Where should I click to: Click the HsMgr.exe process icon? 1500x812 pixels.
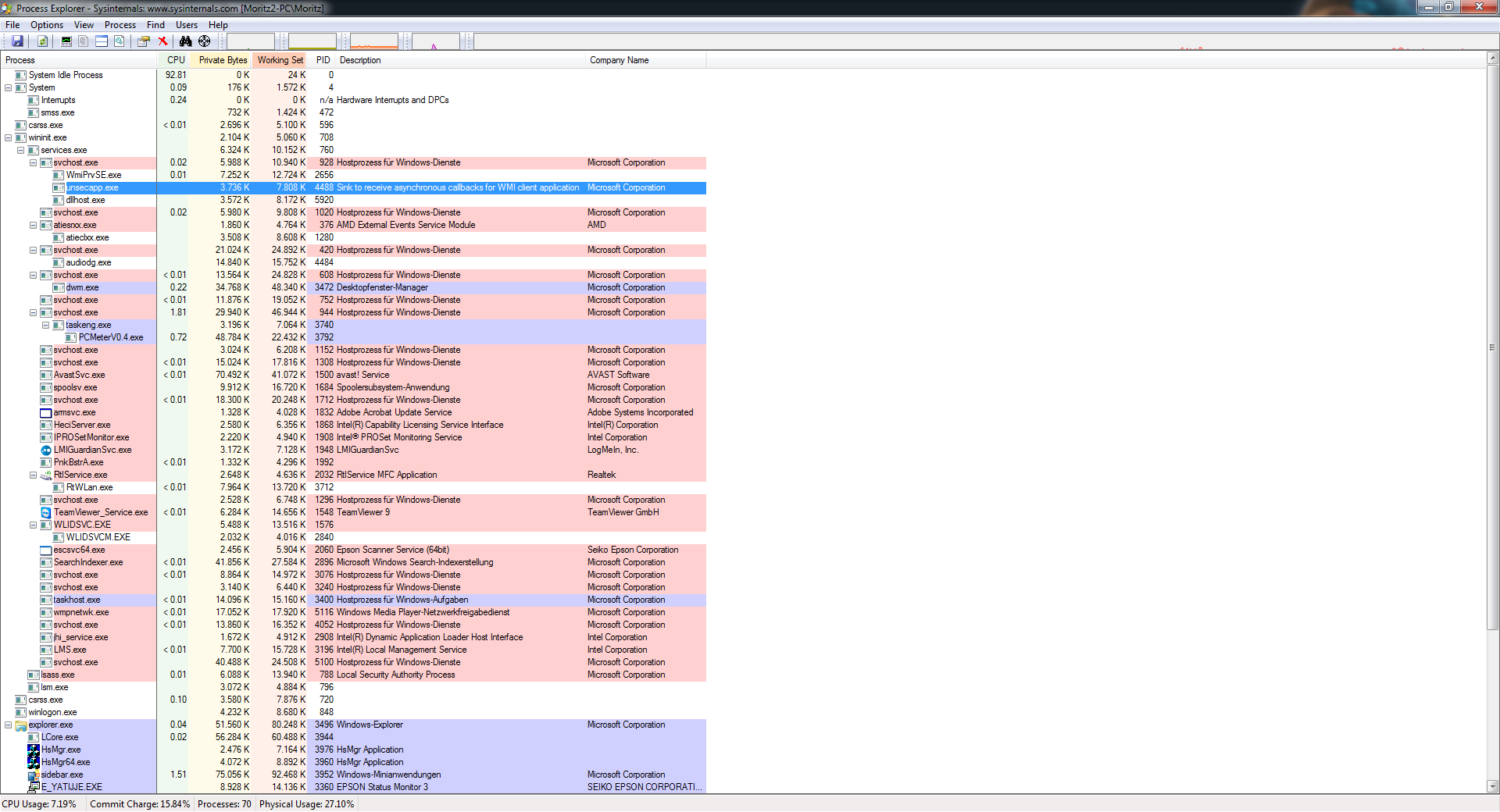point(34,750)
